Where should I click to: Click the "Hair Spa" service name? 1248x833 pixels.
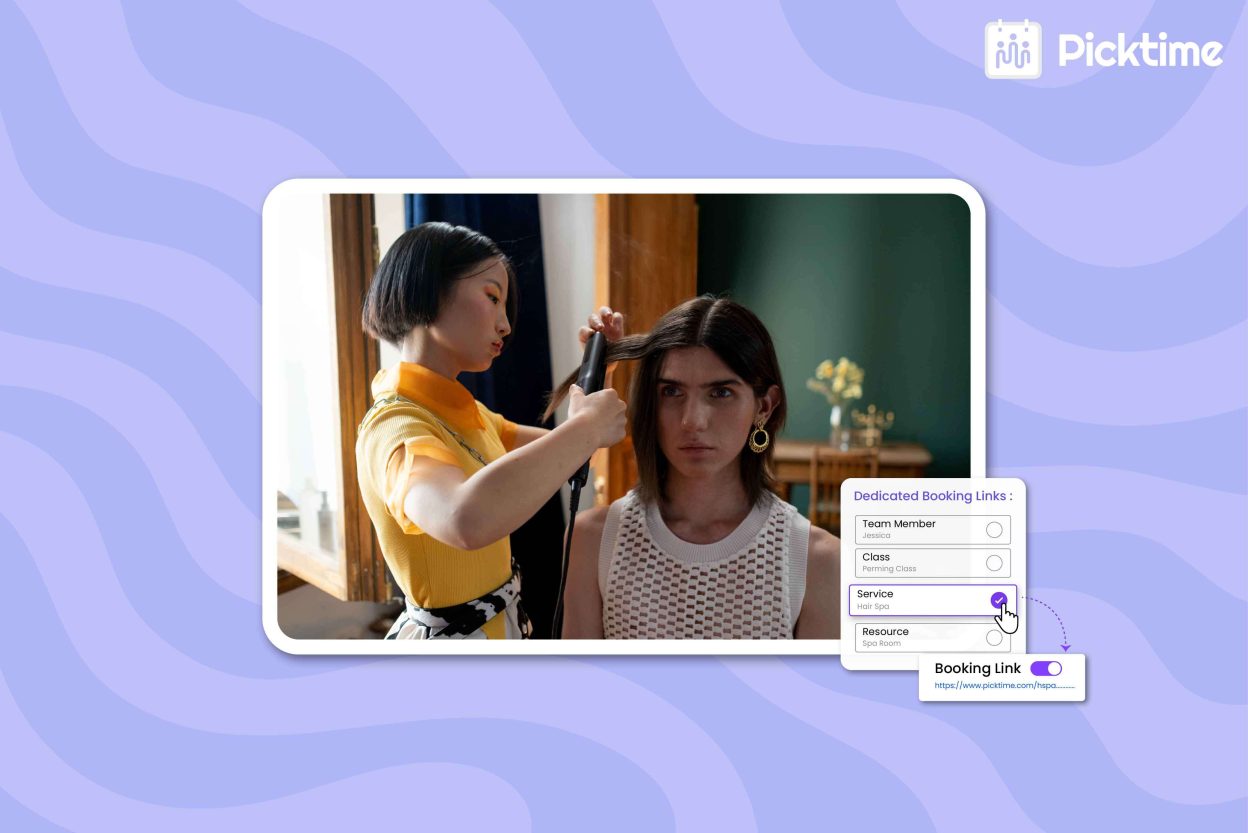[872, 606]
